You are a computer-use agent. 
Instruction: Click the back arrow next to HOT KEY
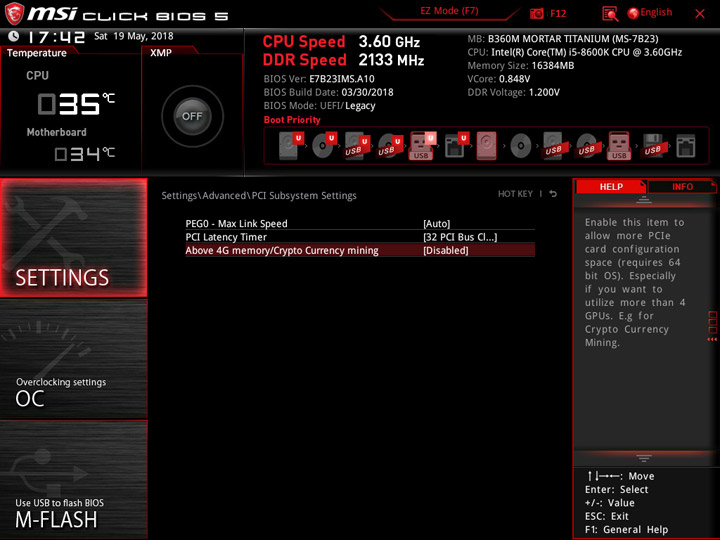[x=553, y=194]
